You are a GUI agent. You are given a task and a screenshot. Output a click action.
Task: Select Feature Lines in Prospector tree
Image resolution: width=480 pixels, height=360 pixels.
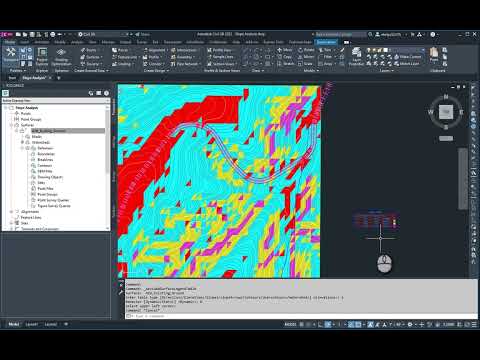click(x=31, y=217)
